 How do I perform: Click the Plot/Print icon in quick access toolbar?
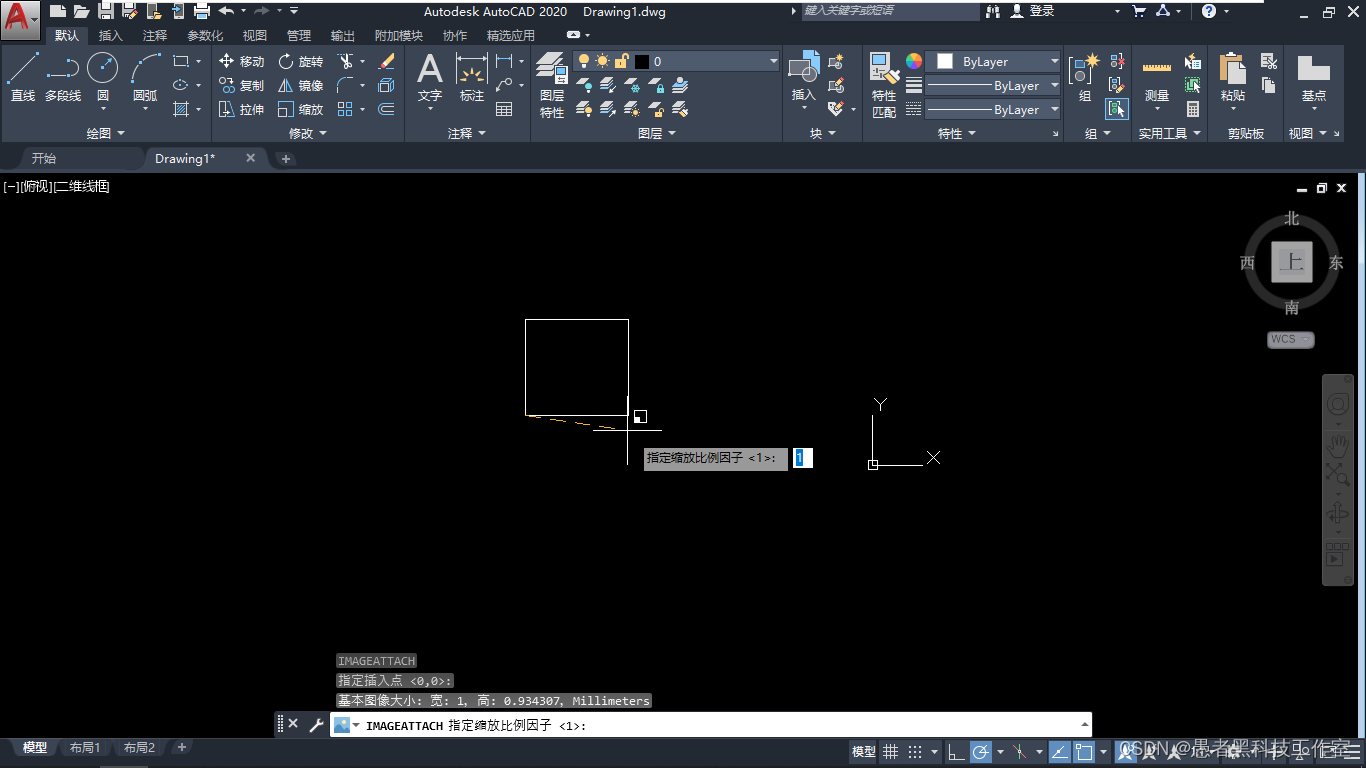coord(202,11)
